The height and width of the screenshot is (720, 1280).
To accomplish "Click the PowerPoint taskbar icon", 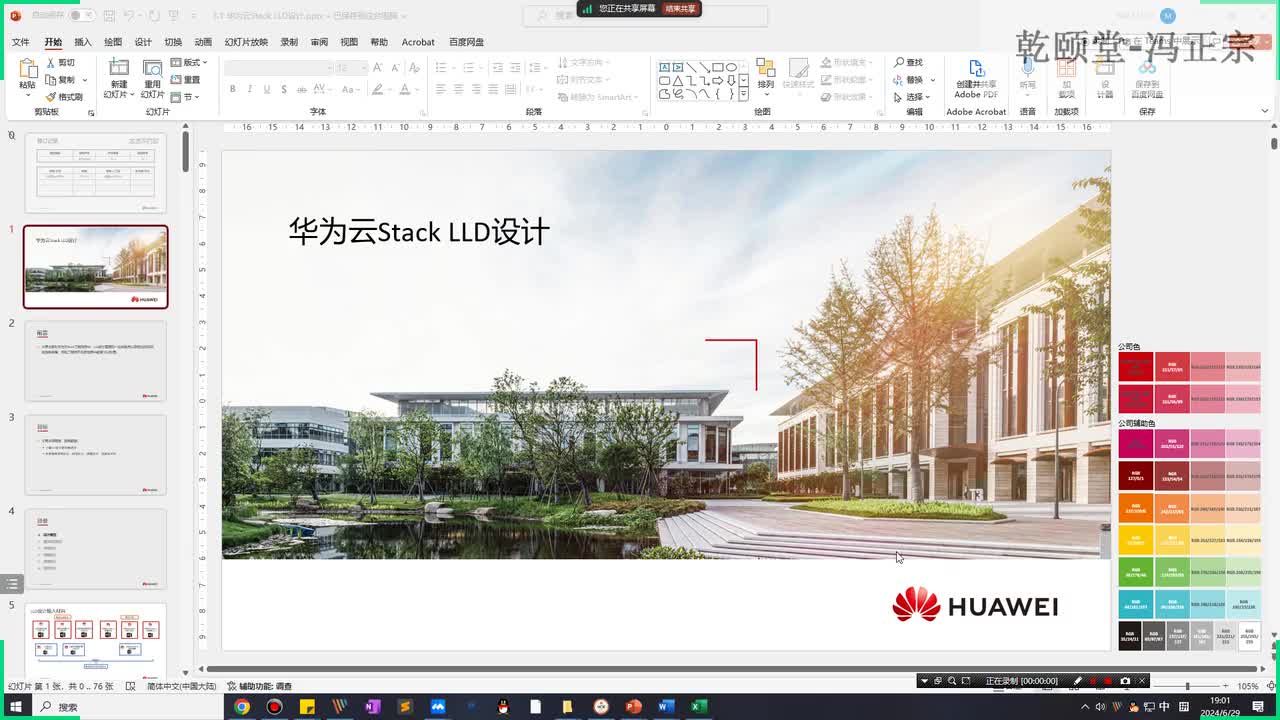I will click(633, 707).
